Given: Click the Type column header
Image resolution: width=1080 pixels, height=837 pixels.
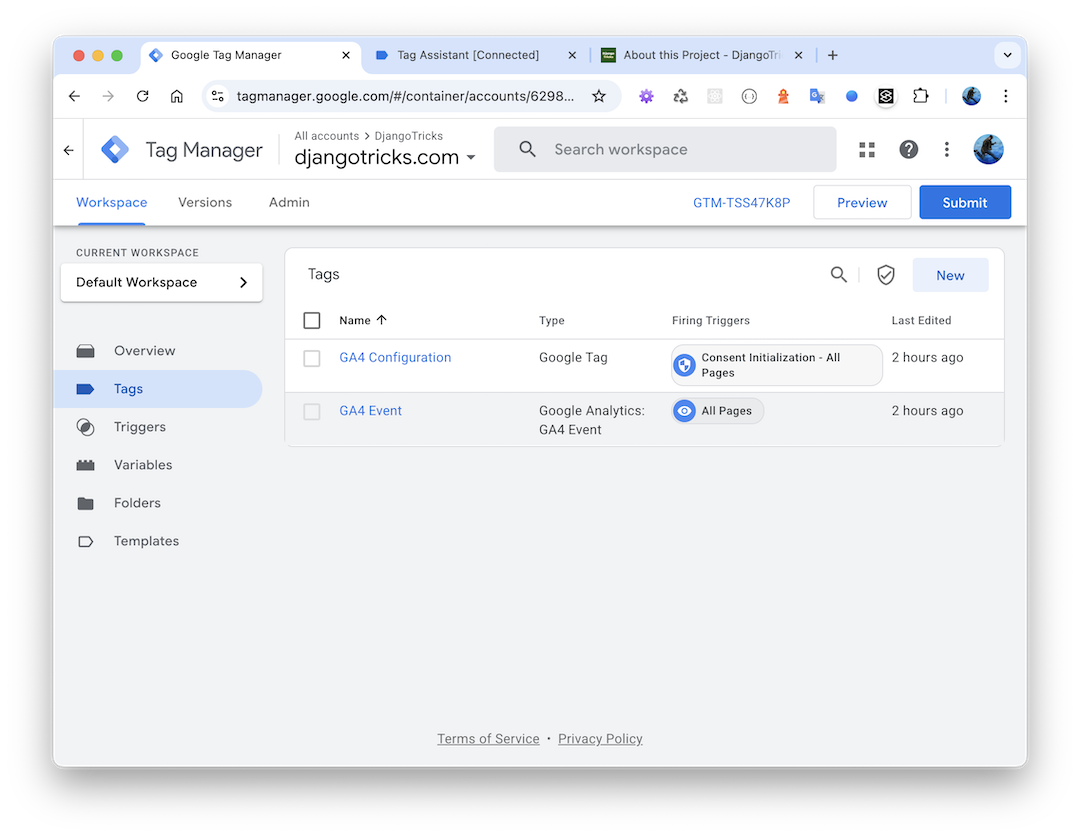Looking at the screenshot, I should point(552,320).
